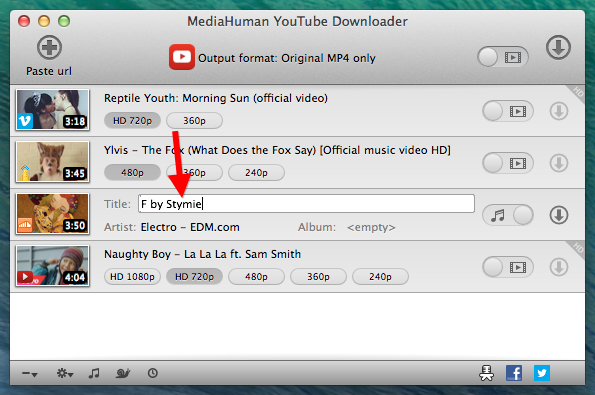The height and width of the screenshot is (395, 595).
Task: Open the Ylvis The Fox thumbnail
Action: (52, 162)
